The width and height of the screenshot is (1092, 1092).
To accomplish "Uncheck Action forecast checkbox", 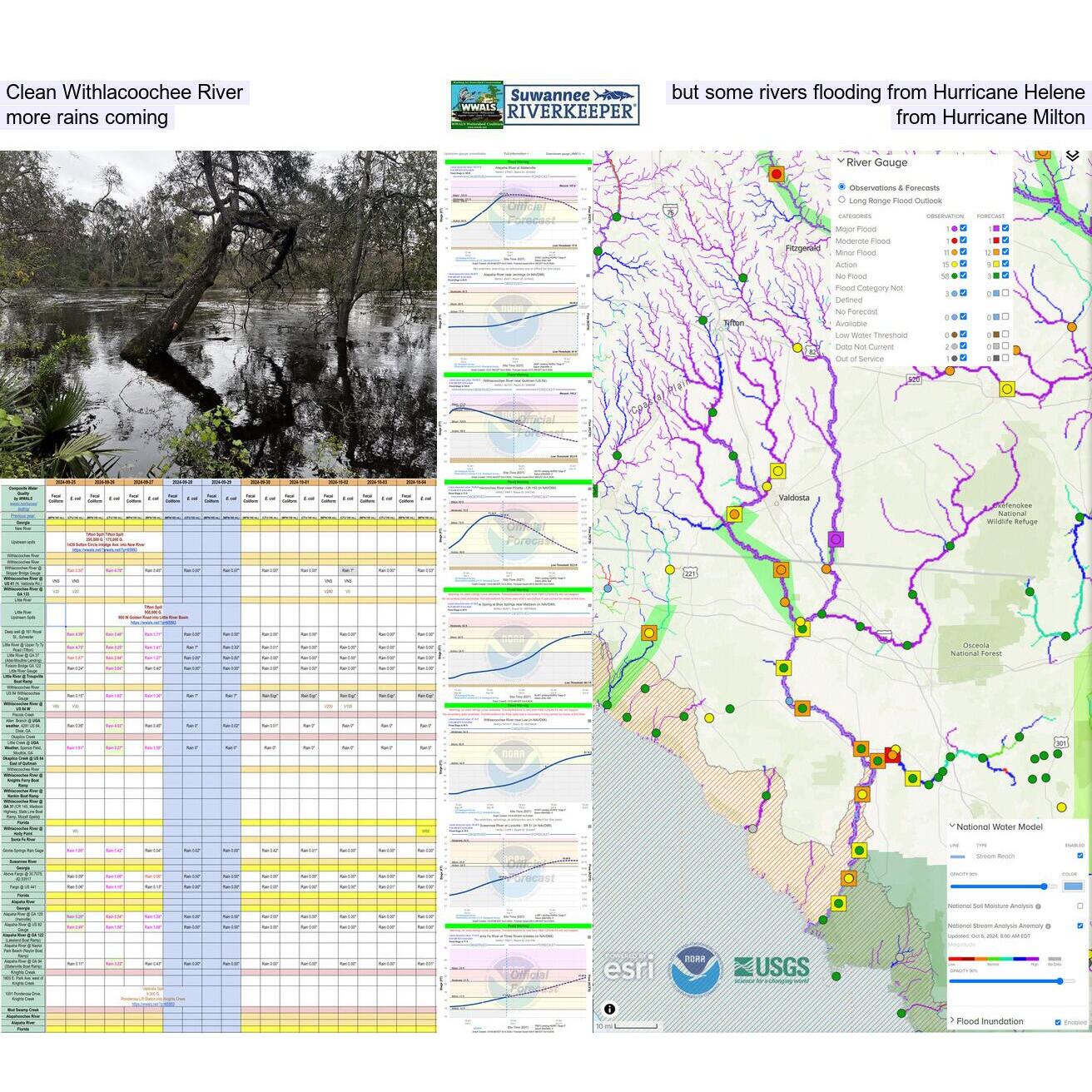I will pos(1005,264).
